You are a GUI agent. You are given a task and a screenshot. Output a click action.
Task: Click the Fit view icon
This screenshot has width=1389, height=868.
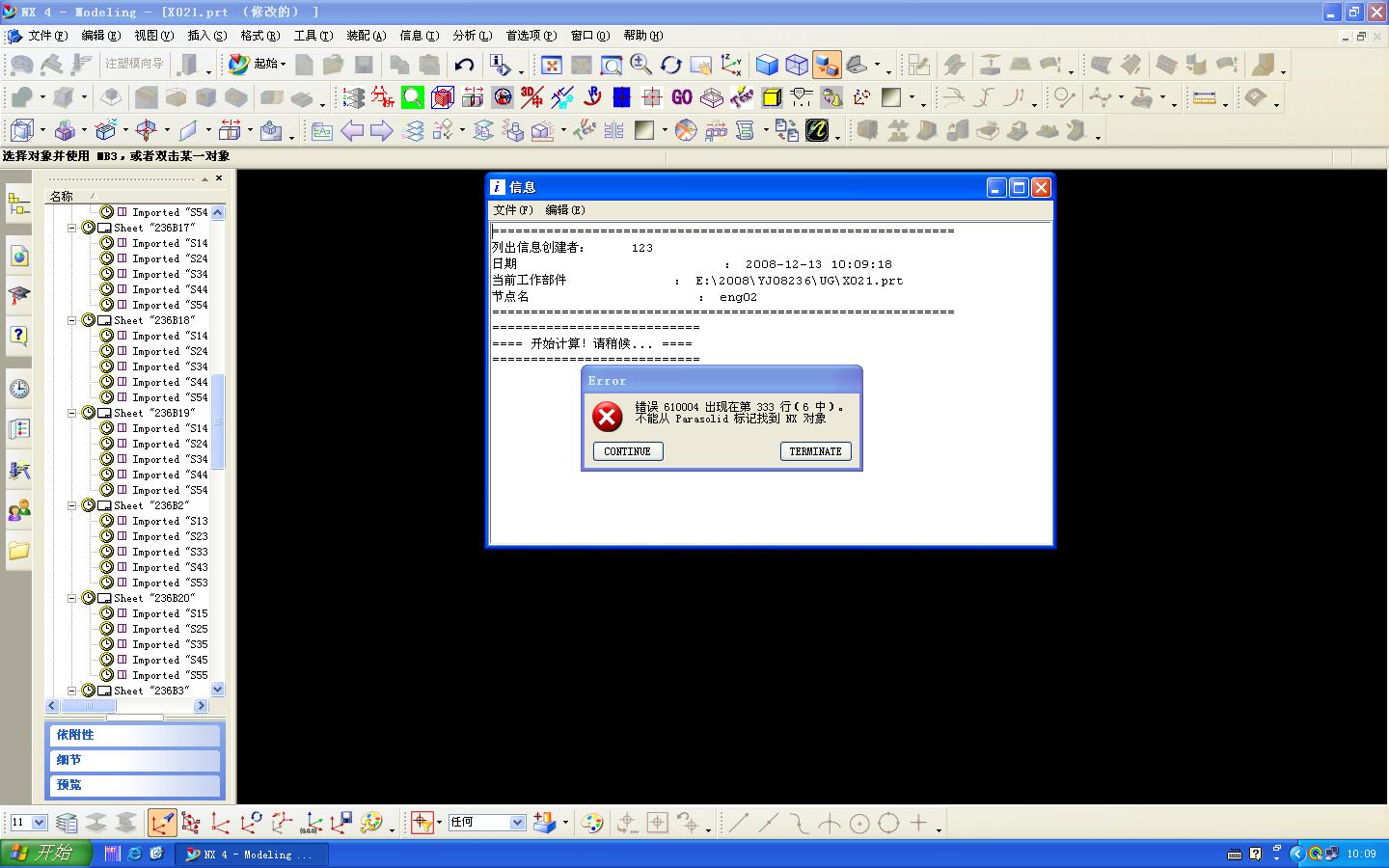552,65
